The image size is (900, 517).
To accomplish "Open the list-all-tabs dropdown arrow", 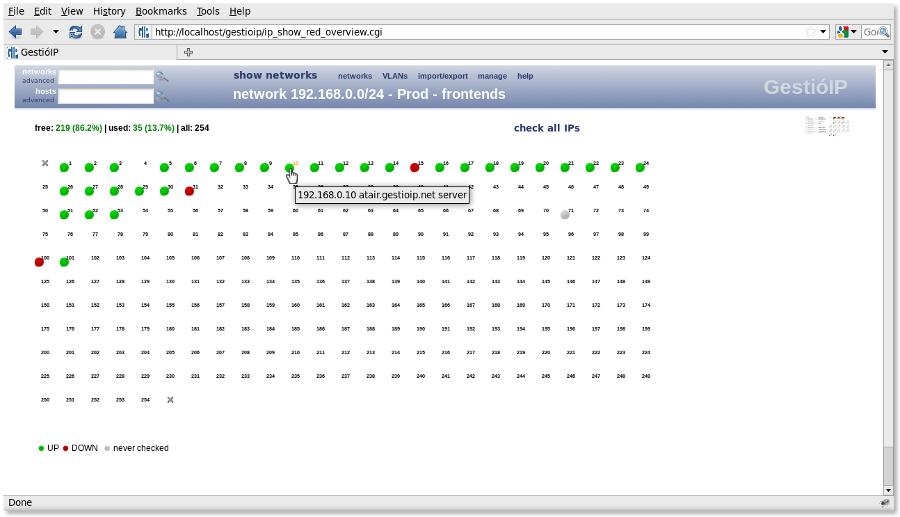I will [885, 52].
